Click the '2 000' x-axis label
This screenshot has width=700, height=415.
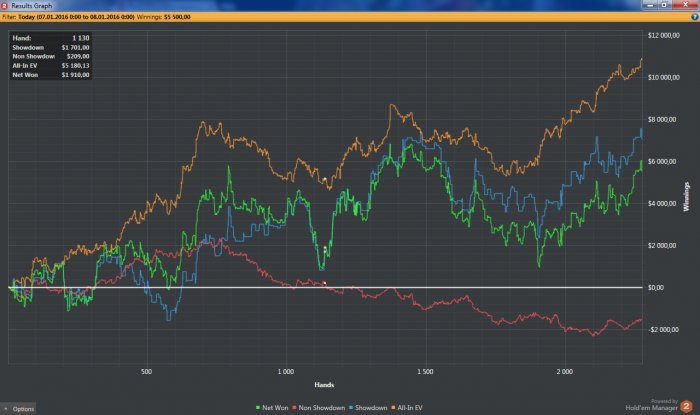pyautogui.click(x=564, y=371)
